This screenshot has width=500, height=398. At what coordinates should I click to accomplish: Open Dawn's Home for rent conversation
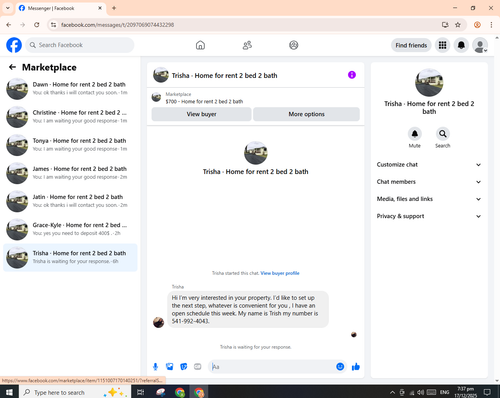70,89
